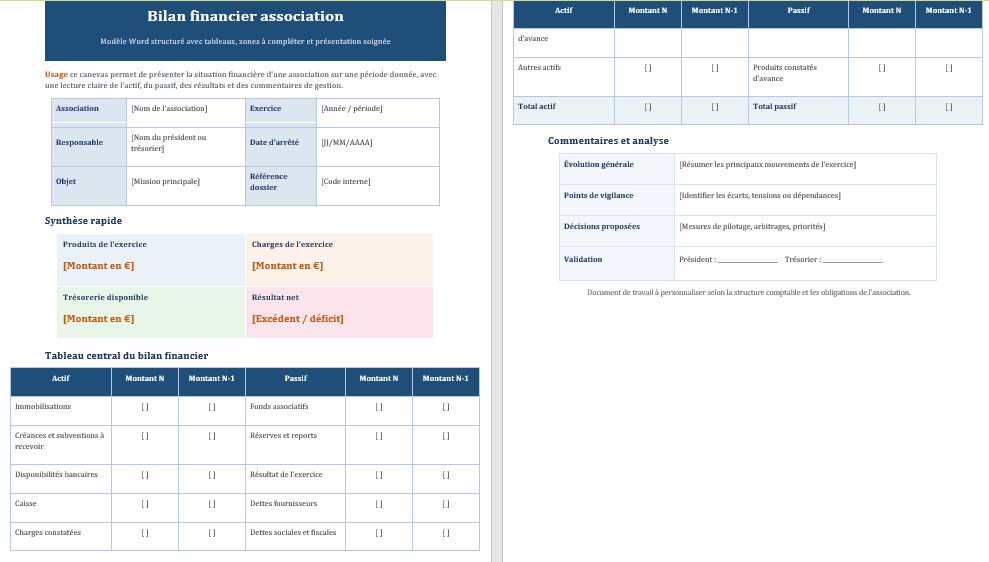
Task: Select the '[Nom du président ou trésorier]' field
Action: tap(168, 143)
